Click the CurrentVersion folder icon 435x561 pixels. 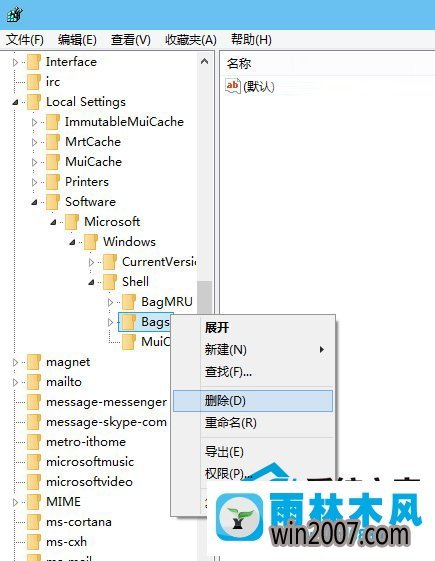(110, 262)
